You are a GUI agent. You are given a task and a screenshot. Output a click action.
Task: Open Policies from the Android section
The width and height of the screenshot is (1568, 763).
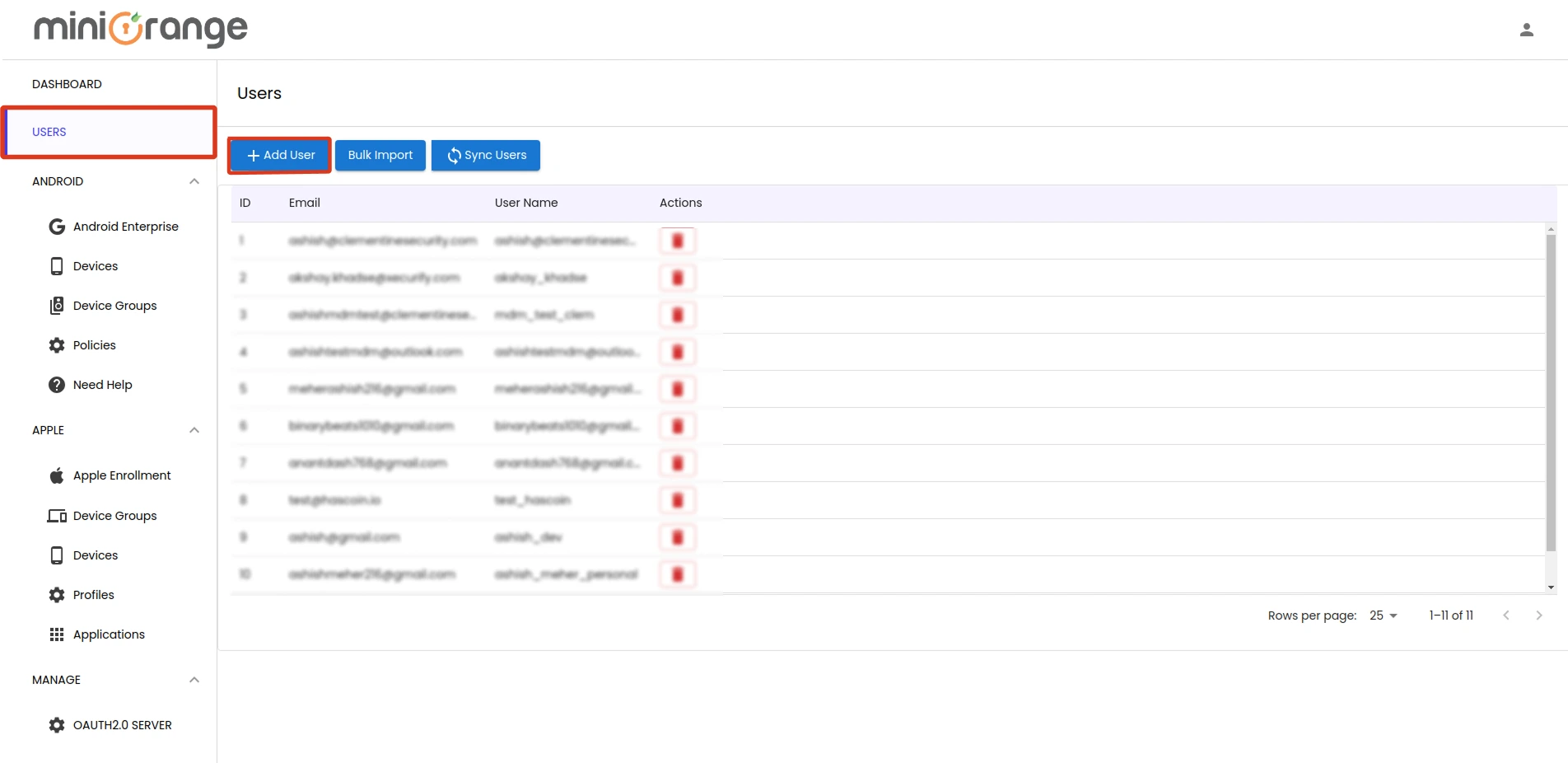[94, 344]
